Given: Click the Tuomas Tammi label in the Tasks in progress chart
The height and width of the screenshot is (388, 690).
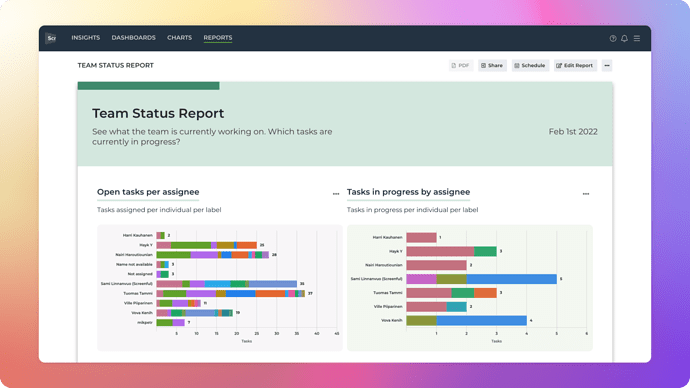Looking at the screenshot, I should point(388,293).
